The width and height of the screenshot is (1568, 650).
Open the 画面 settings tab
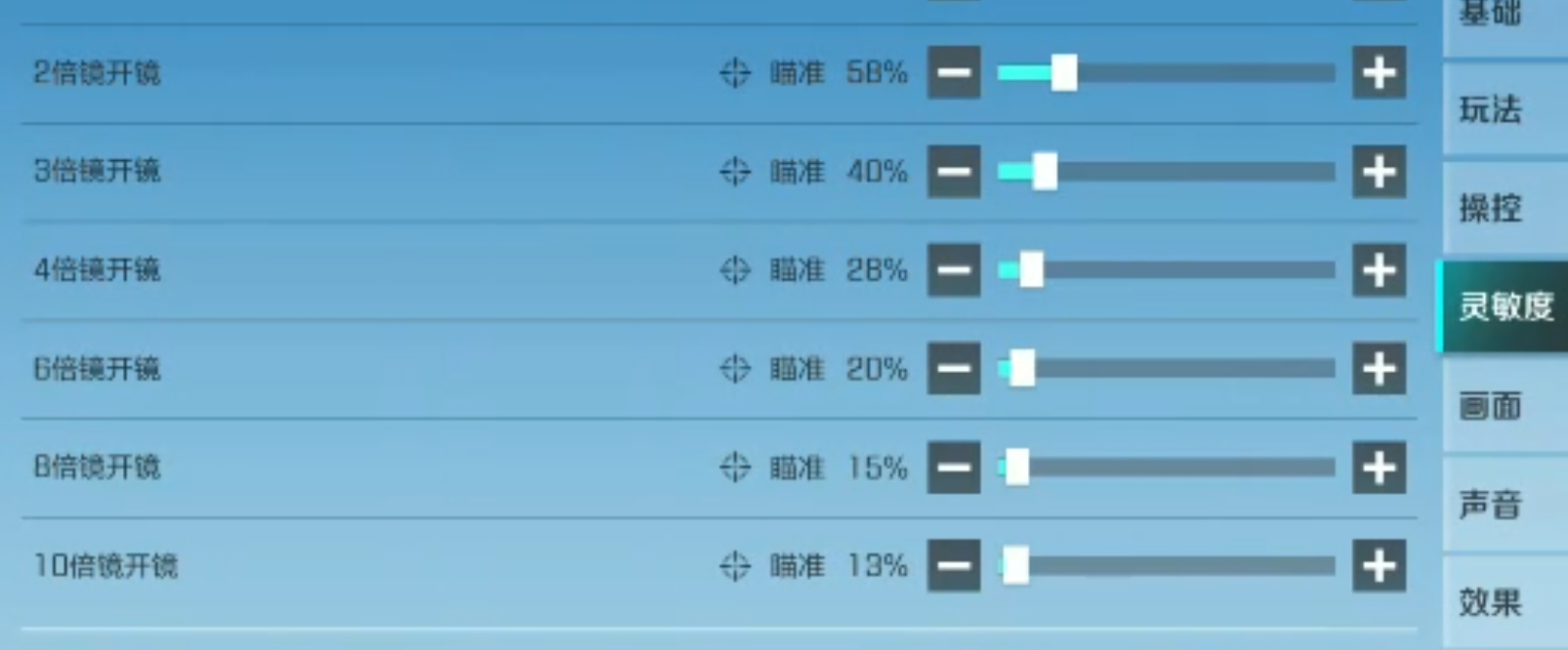pyautogui.click(x=1491, y=405)
